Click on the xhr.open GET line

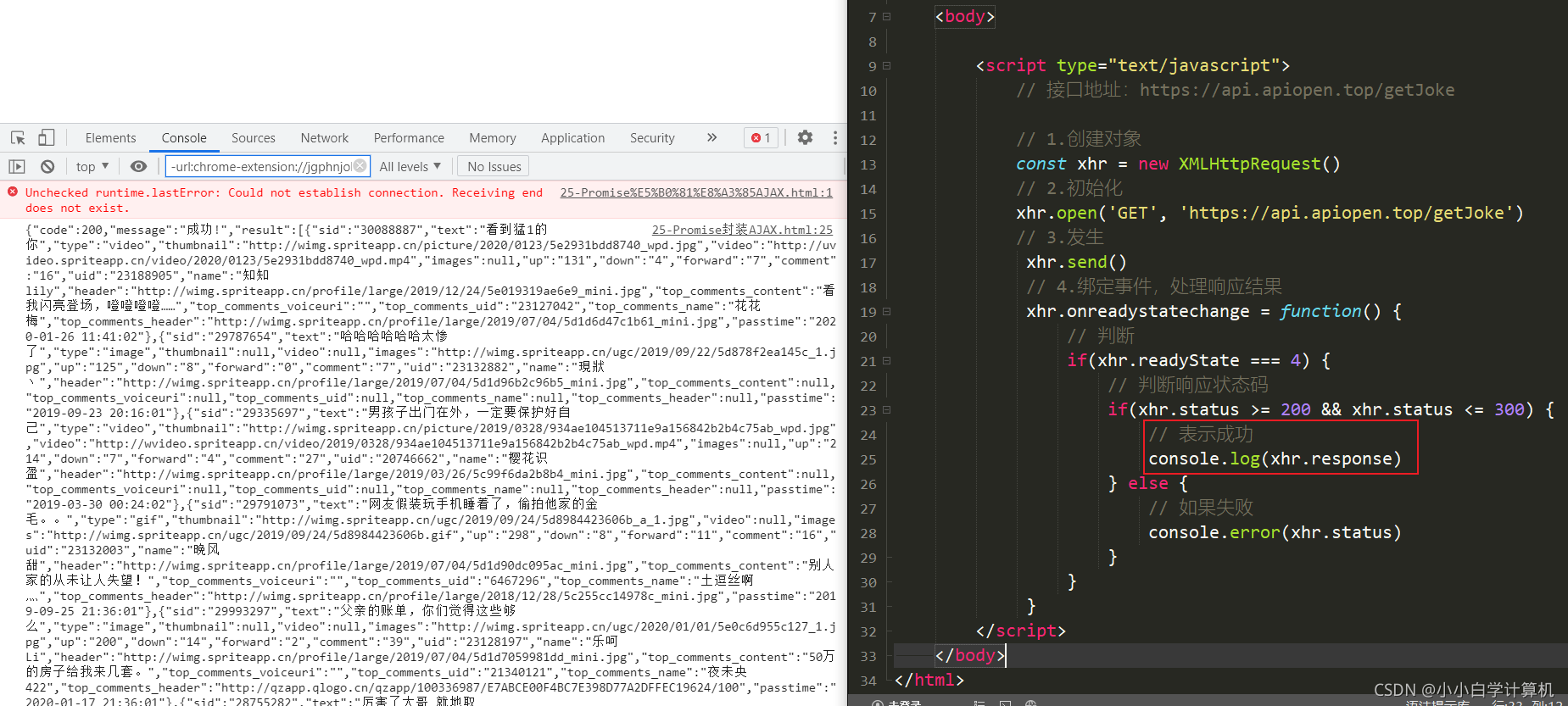[x=1269, y=213]
